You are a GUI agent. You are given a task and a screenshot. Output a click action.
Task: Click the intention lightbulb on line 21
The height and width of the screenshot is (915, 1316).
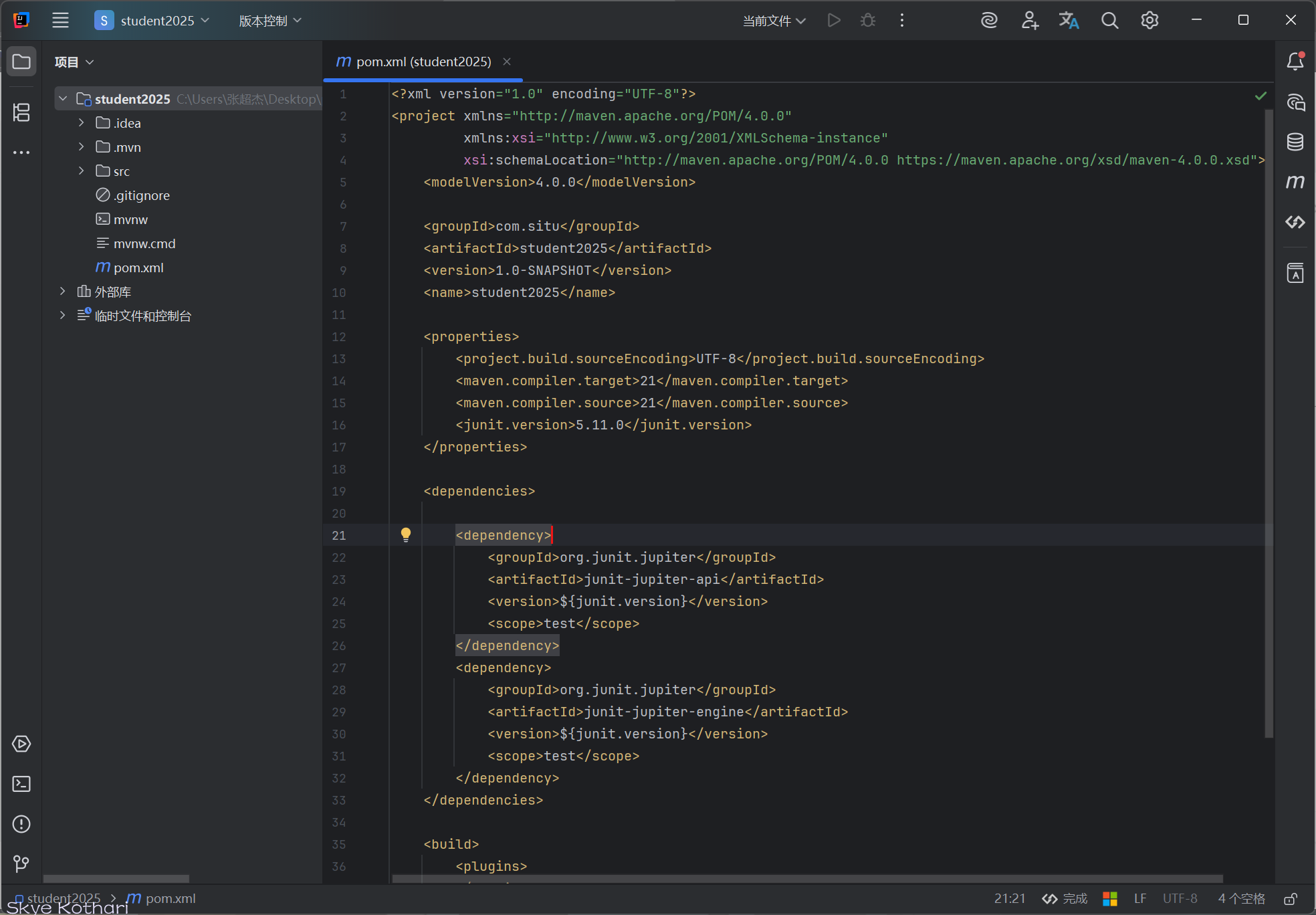pos(406,534)
